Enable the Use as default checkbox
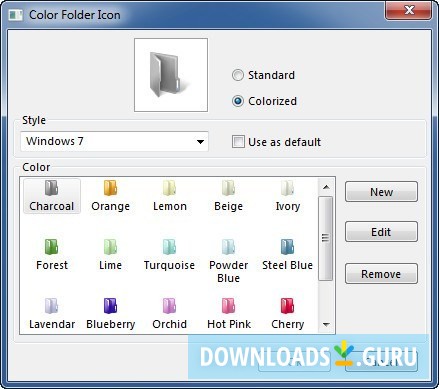Image resolution: width=439 pixels, height=389 pixels. point(238,142)
